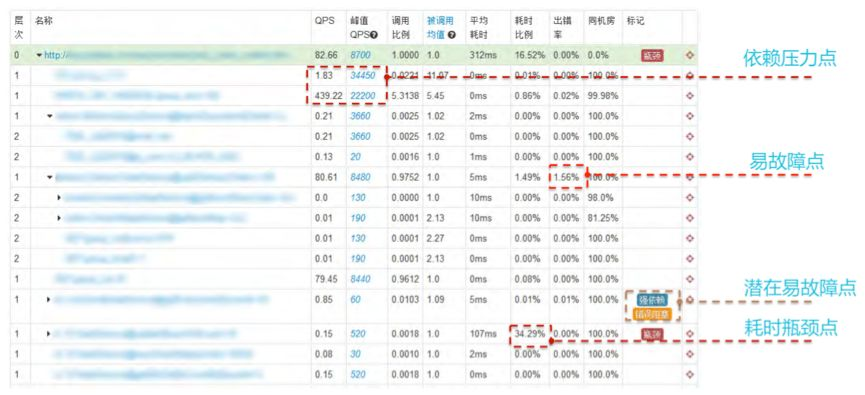Viewport: 865px width, 395px height.
Task: Click the diamond icon in the 107ms row
Action: point(690,334)
